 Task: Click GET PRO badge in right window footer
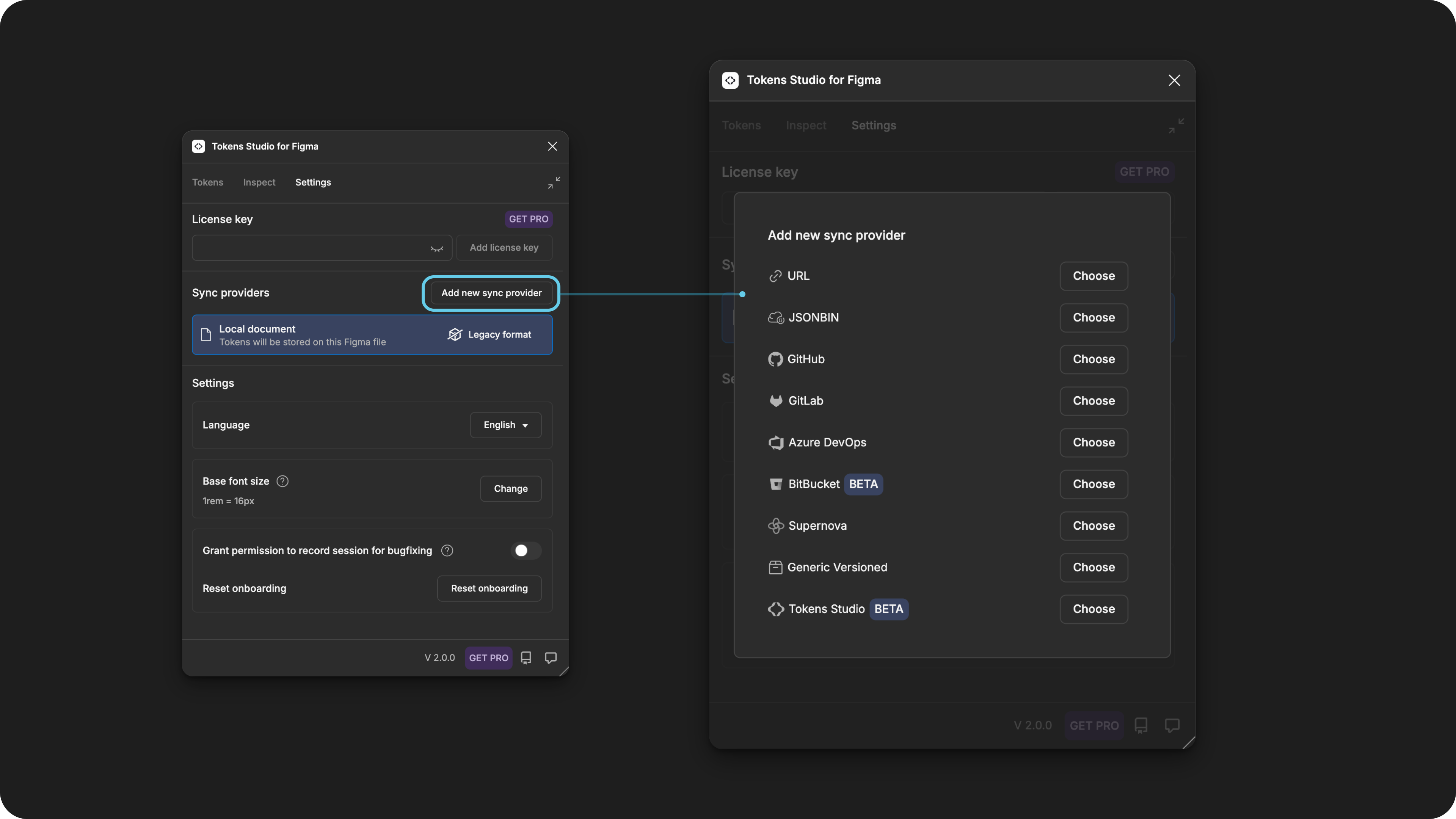1094,726
